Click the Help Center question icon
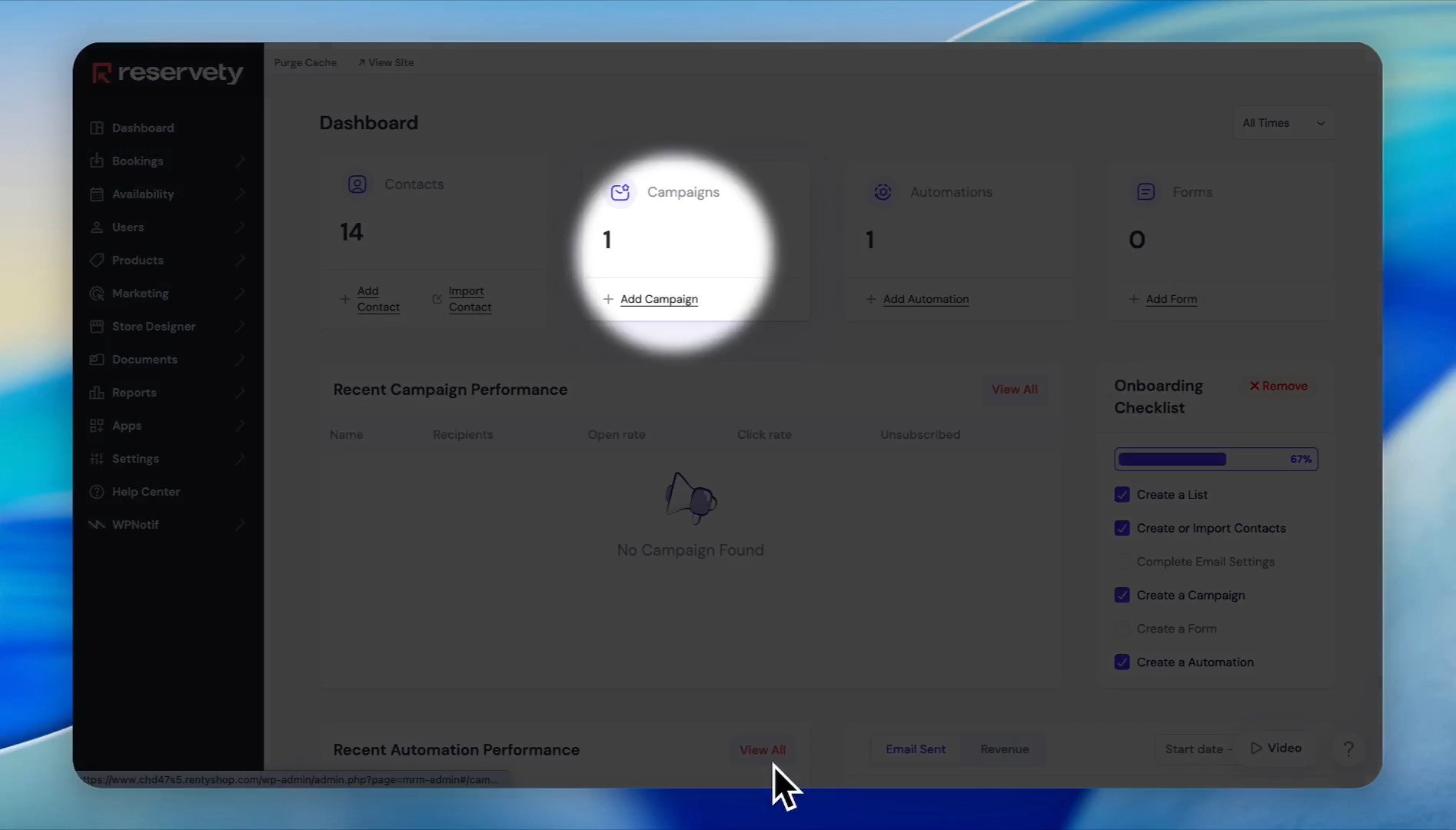Screen dimensions: 1456x830 coord(97,492)
